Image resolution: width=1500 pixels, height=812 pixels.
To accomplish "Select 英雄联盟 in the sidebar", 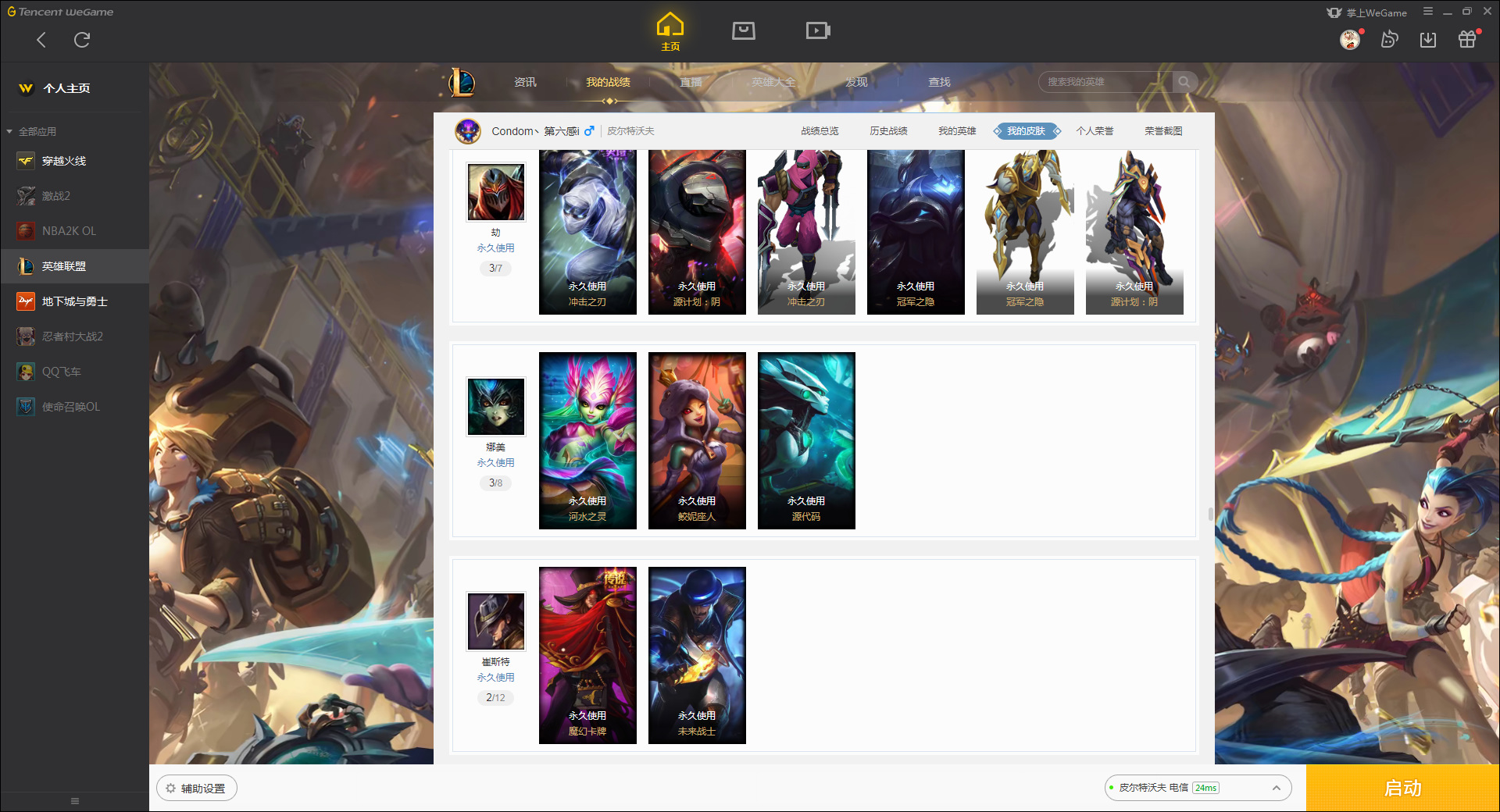I will pos(74,266).
